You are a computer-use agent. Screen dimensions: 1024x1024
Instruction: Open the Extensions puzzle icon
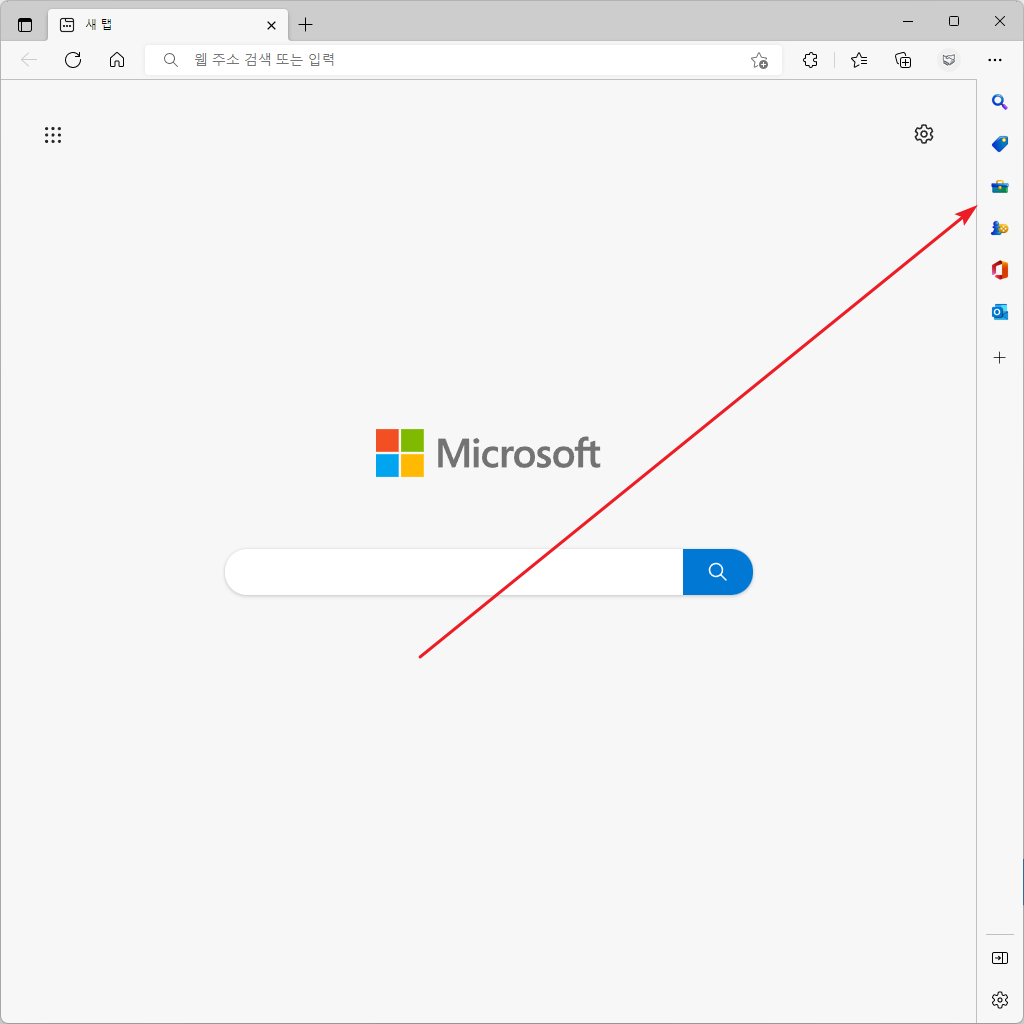(810, 60)
